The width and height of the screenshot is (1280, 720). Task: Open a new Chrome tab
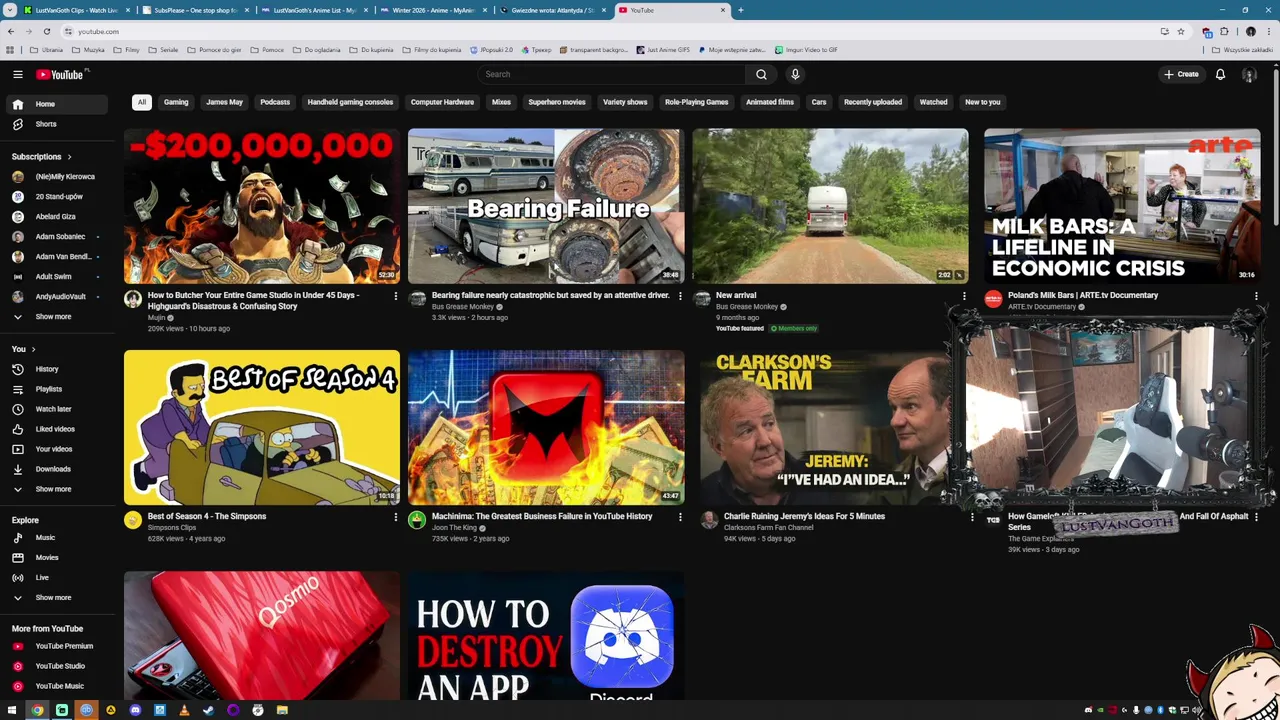tap(741, 10)
